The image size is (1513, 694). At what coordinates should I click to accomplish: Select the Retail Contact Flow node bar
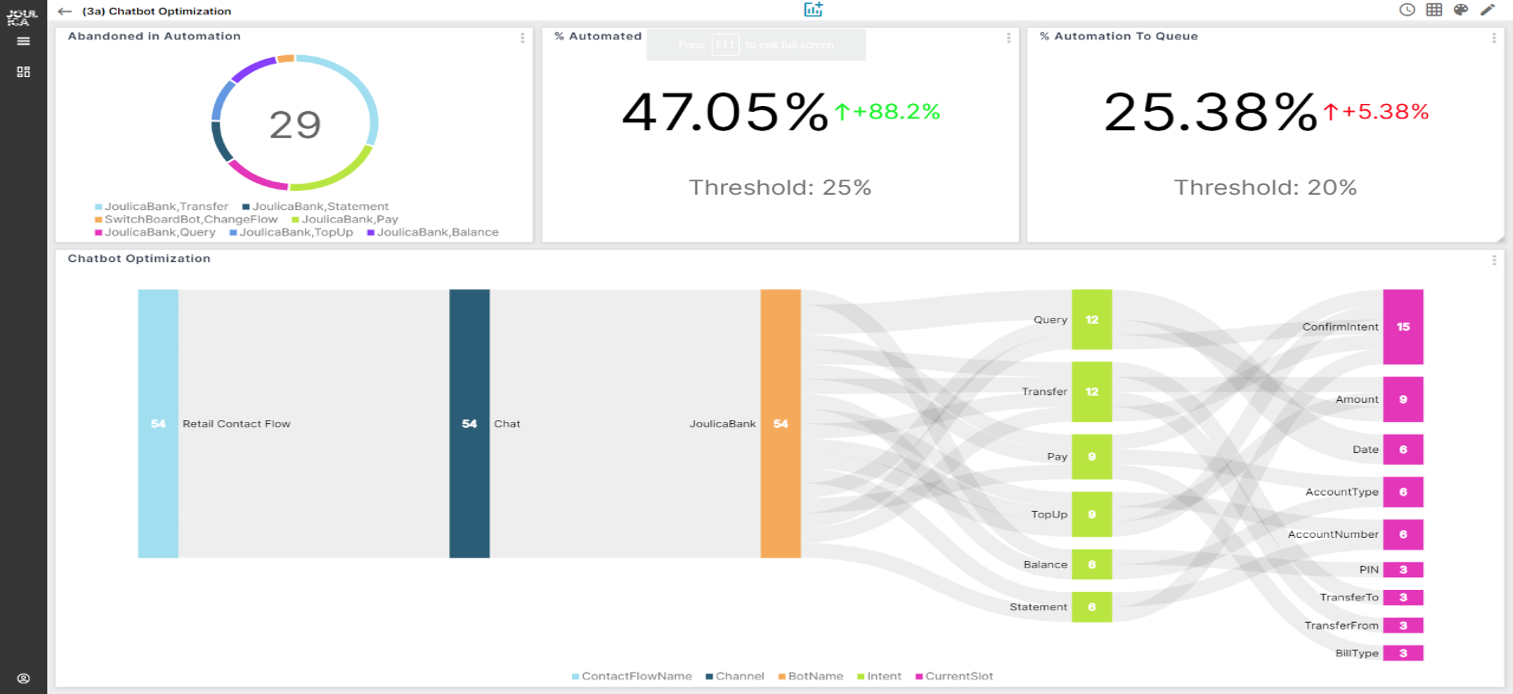click(x=158, y=424)
